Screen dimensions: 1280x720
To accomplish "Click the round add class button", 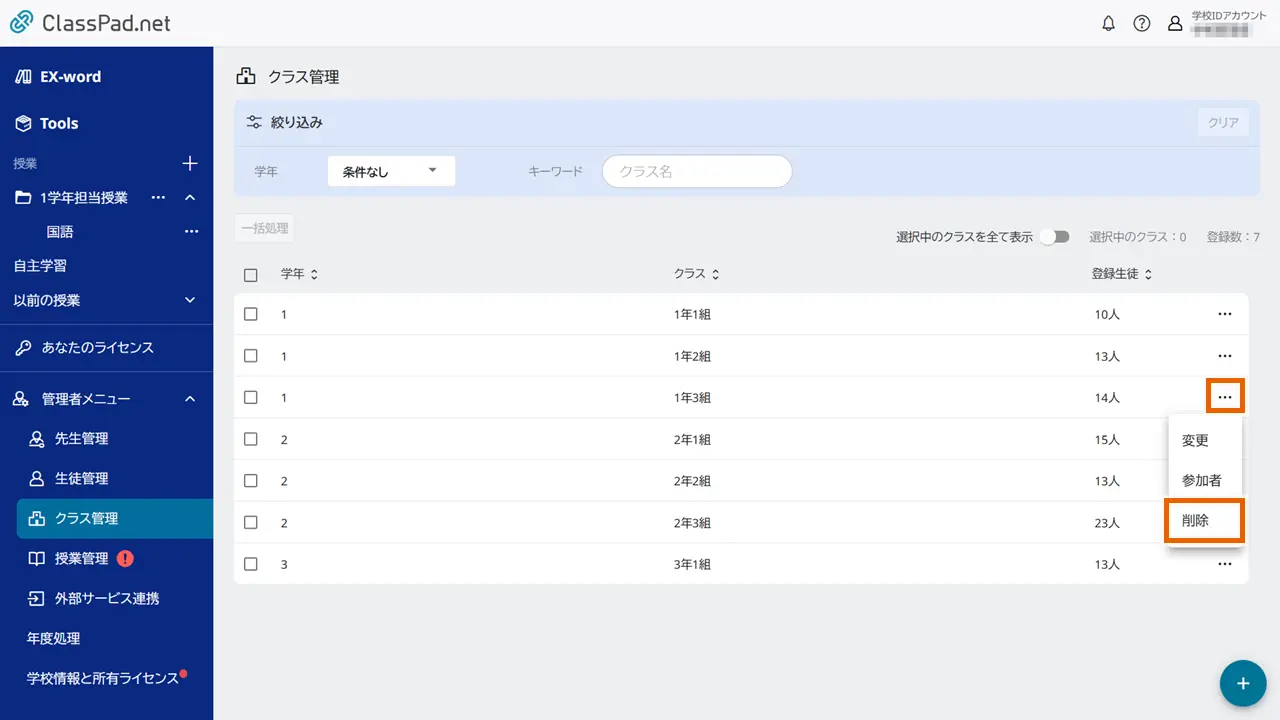I will coord(1243,683).
